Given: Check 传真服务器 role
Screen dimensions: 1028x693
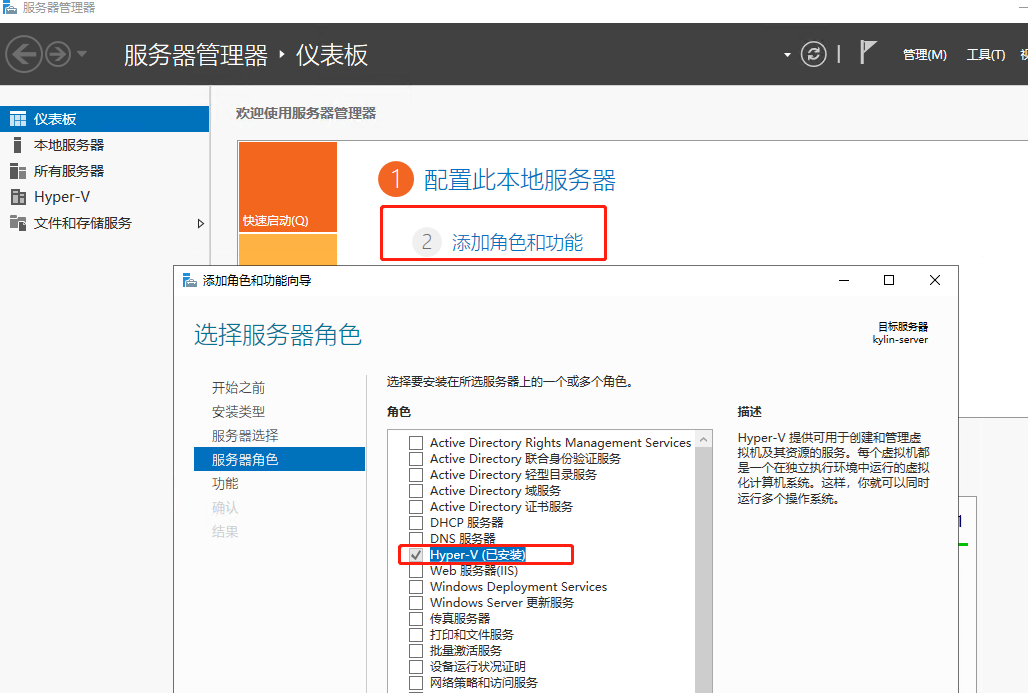Looking at the screenshot, I should click(416, 618).
